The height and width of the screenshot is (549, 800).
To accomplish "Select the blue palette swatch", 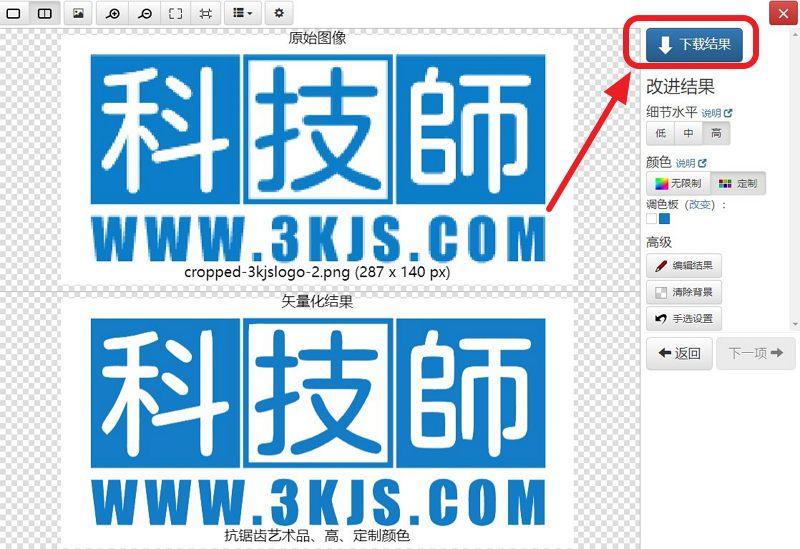I will coord(664,219).
